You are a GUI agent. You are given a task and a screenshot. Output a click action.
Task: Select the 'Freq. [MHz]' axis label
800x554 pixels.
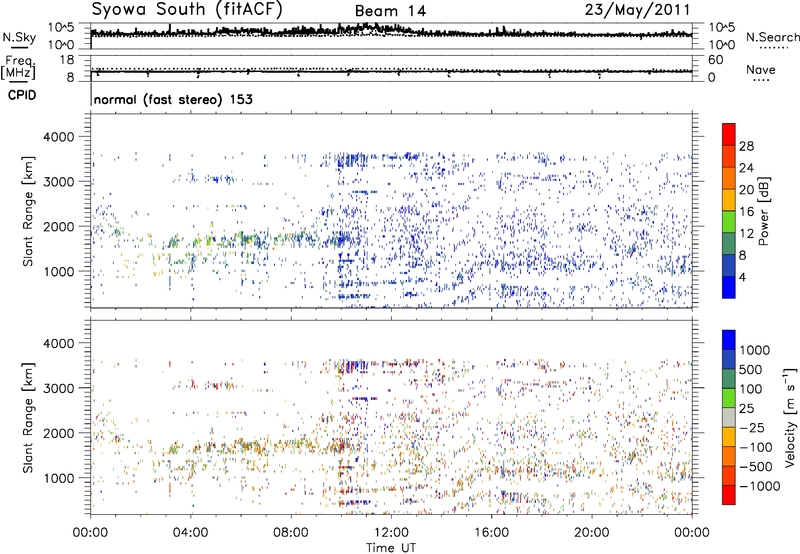point(18,67)
